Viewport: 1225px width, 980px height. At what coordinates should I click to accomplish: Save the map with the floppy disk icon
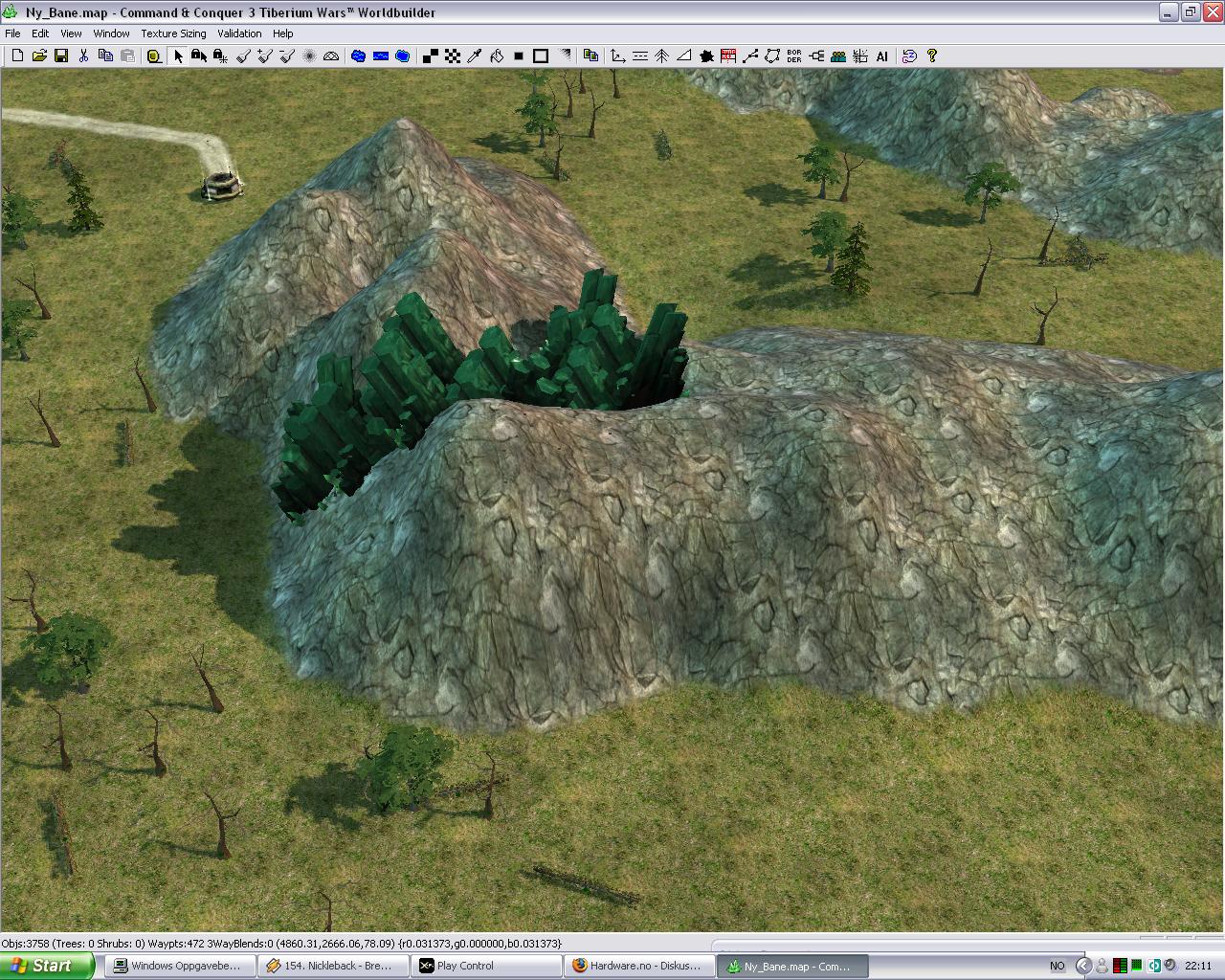coord(61,56)
